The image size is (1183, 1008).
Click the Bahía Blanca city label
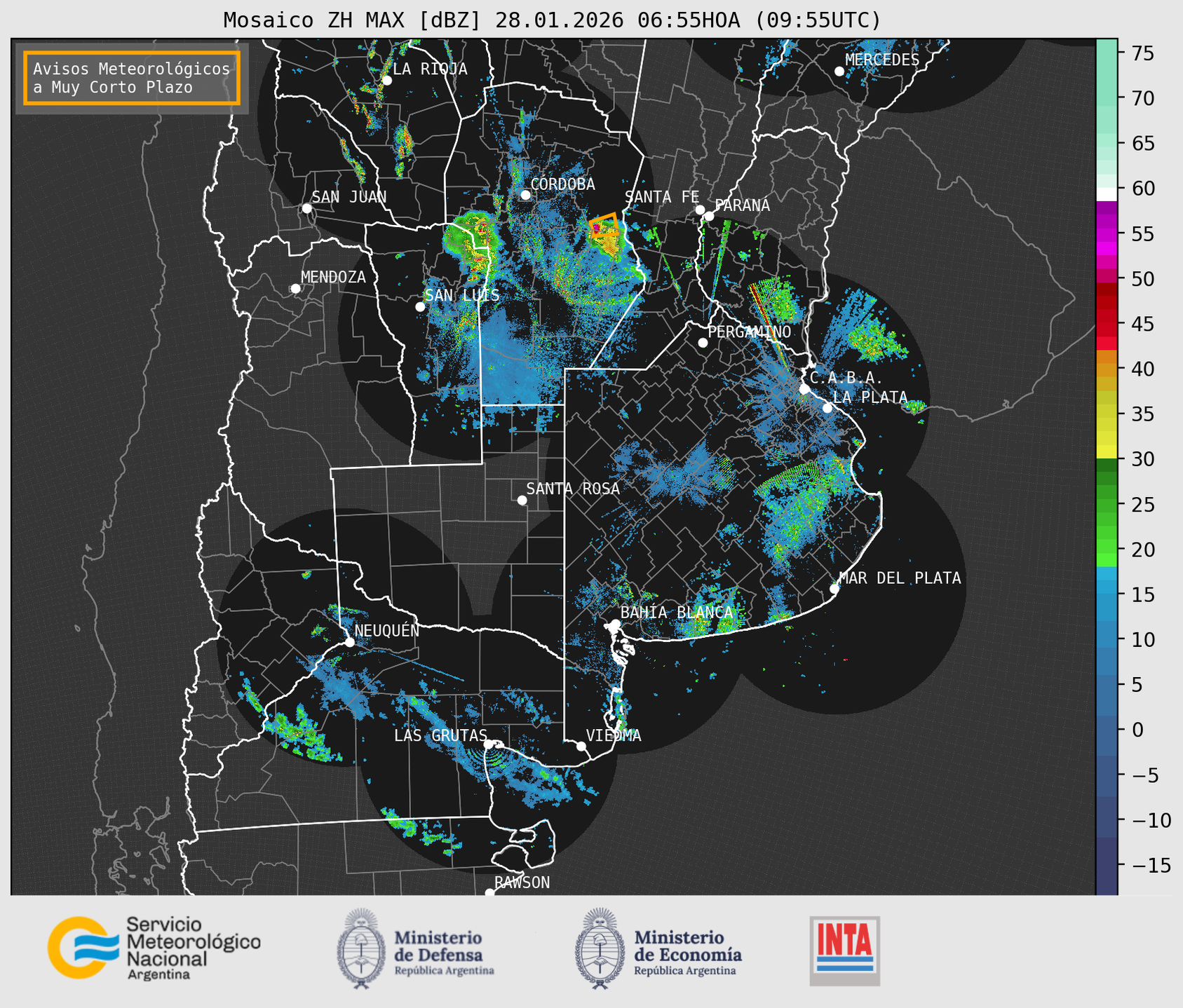point(677,613)
